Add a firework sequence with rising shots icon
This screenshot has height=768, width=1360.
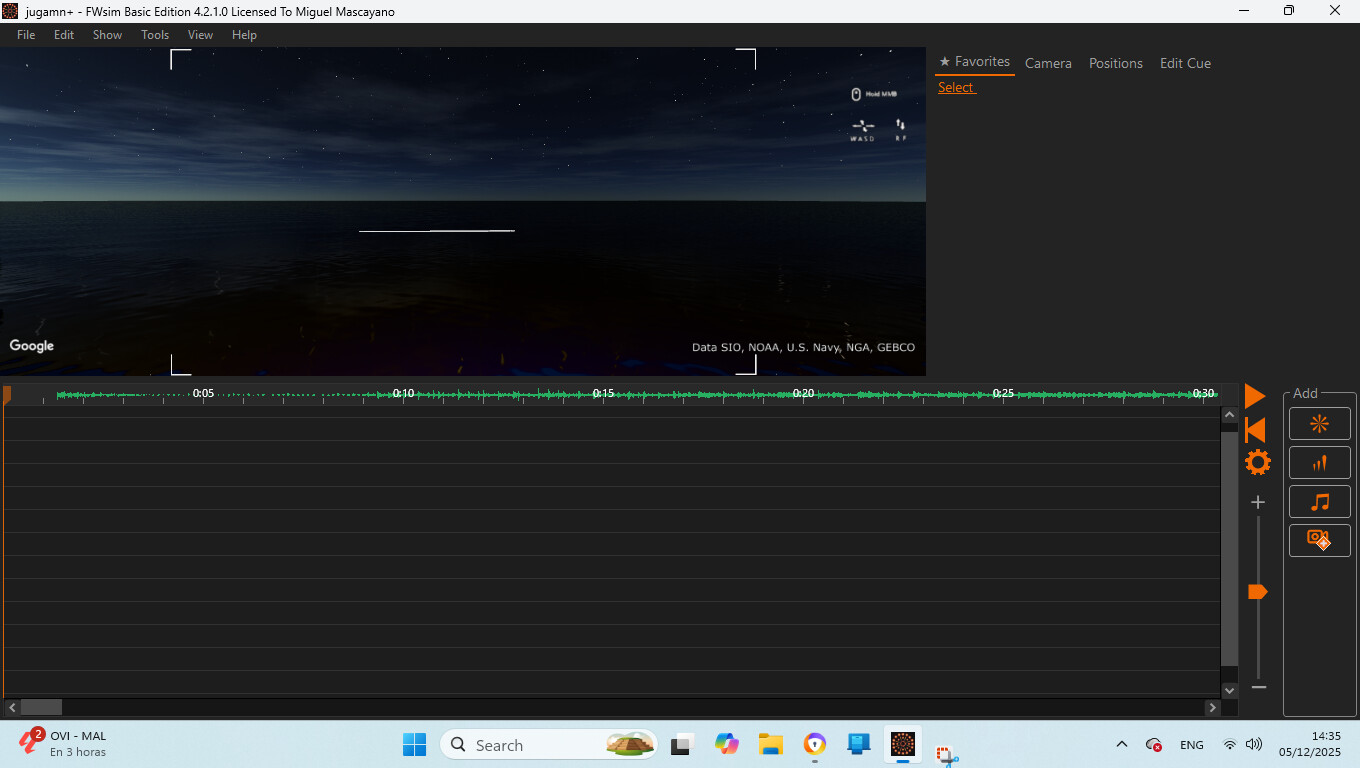1319,463
